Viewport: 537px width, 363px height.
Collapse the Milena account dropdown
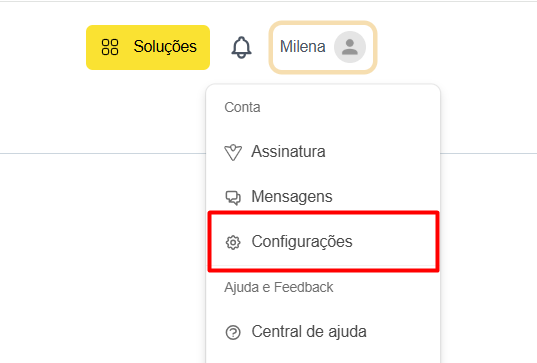click(x=323, y=47)
